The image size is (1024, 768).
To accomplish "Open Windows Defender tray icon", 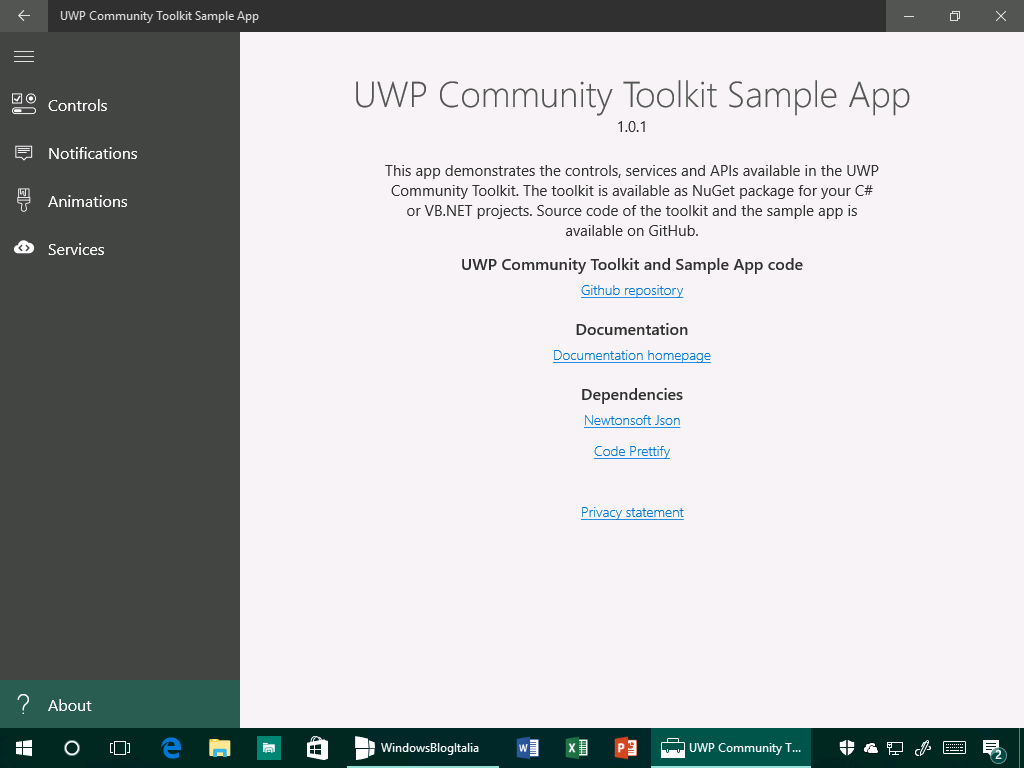I will (846, 748).
